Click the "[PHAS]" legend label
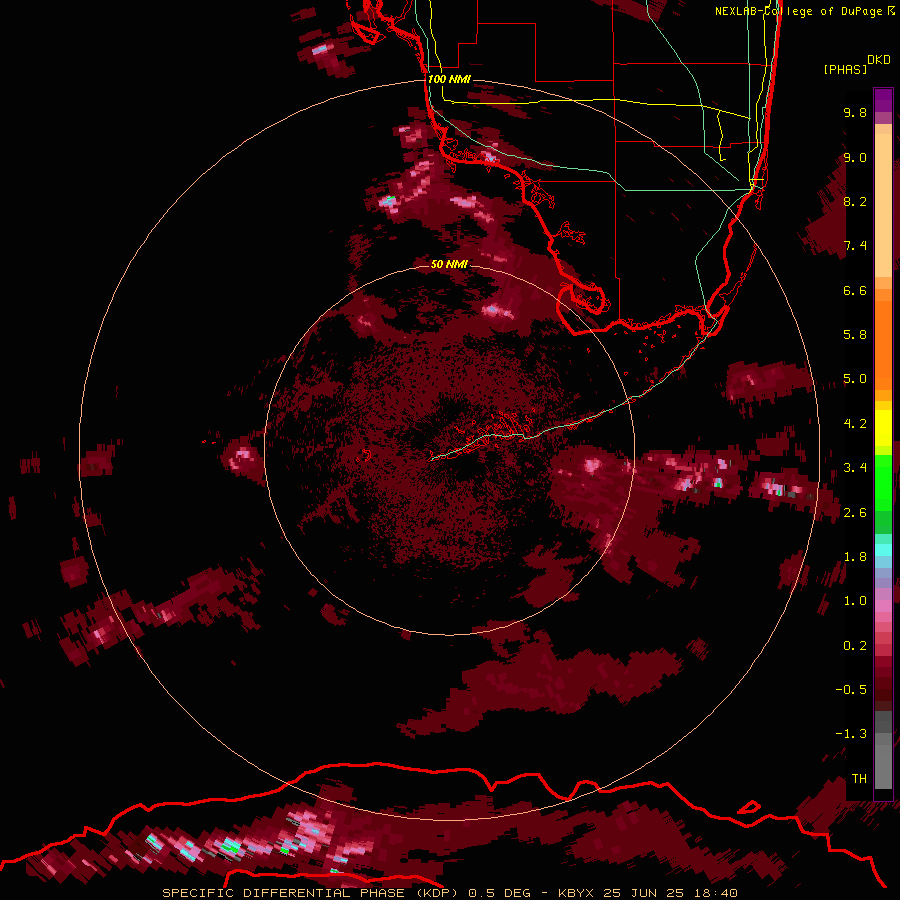This screenshot has width=900, height=900. [x=845, y=69]
